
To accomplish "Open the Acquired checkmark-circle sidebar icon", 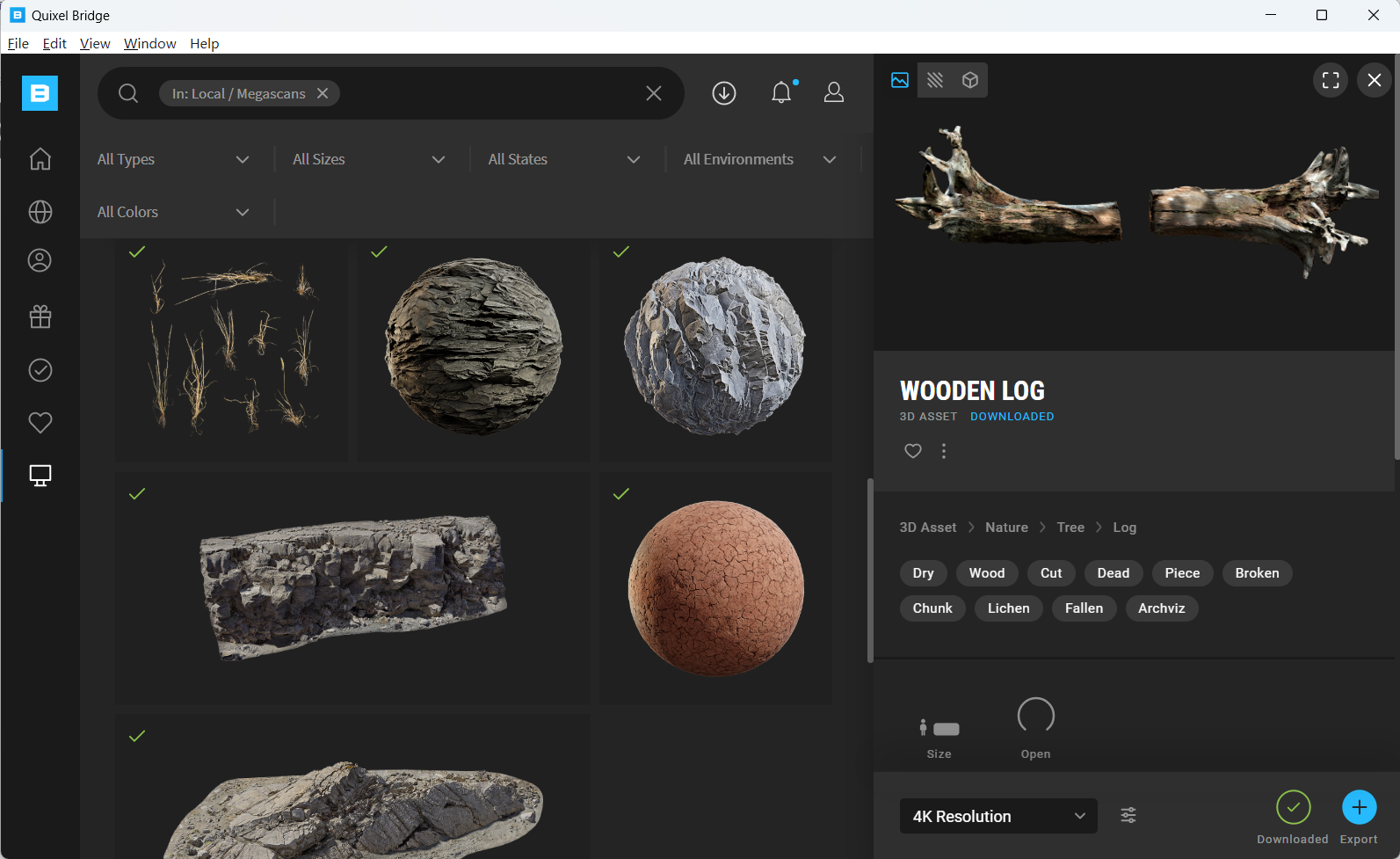I will 40,370.
